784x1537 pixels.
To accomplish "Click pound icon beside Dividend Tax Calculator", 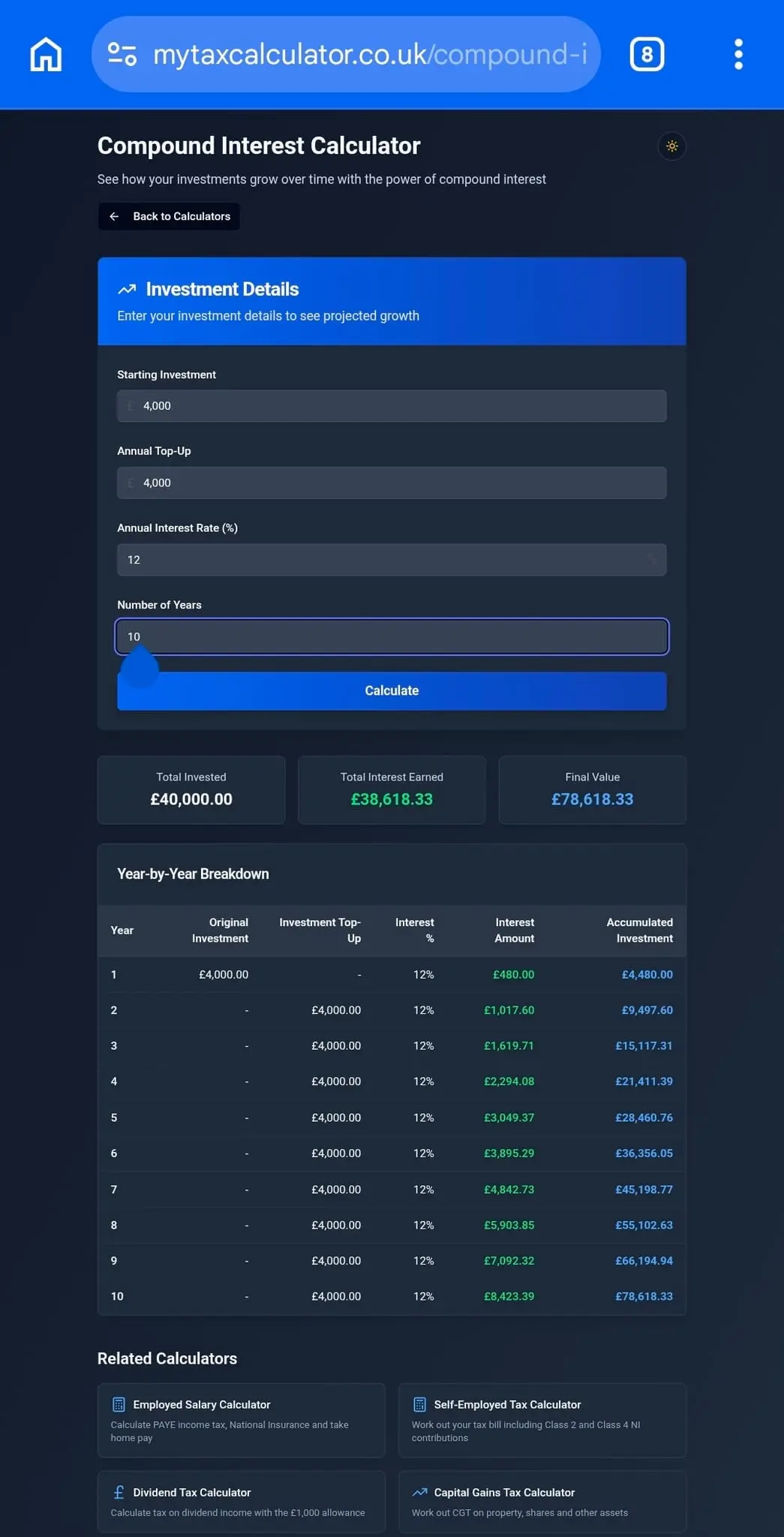I will pos(119,1492).
